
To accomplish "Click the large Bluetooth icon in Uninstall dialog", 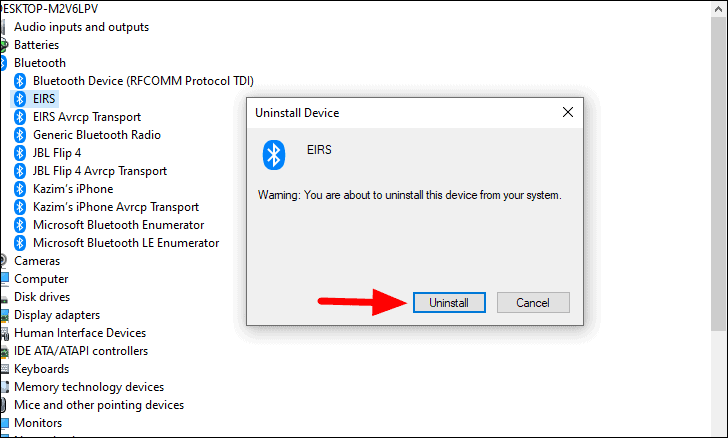I will [x=274, y=155].
